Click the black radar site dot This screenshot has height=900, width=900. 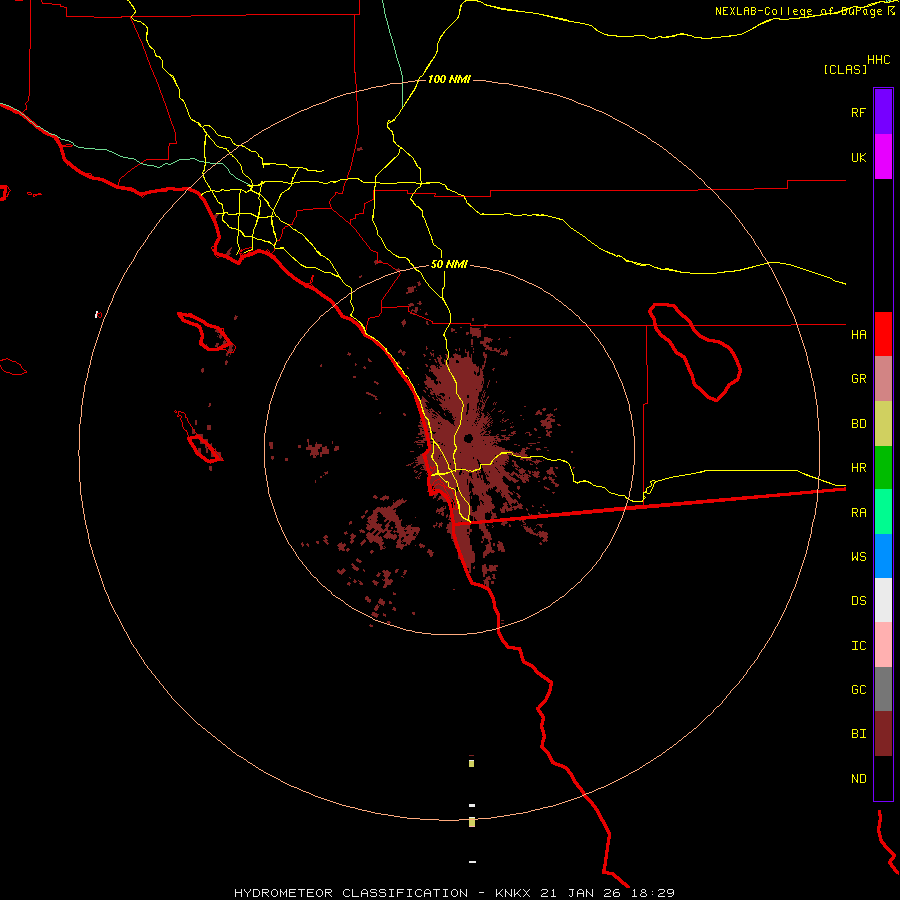[x=468, y=439]
